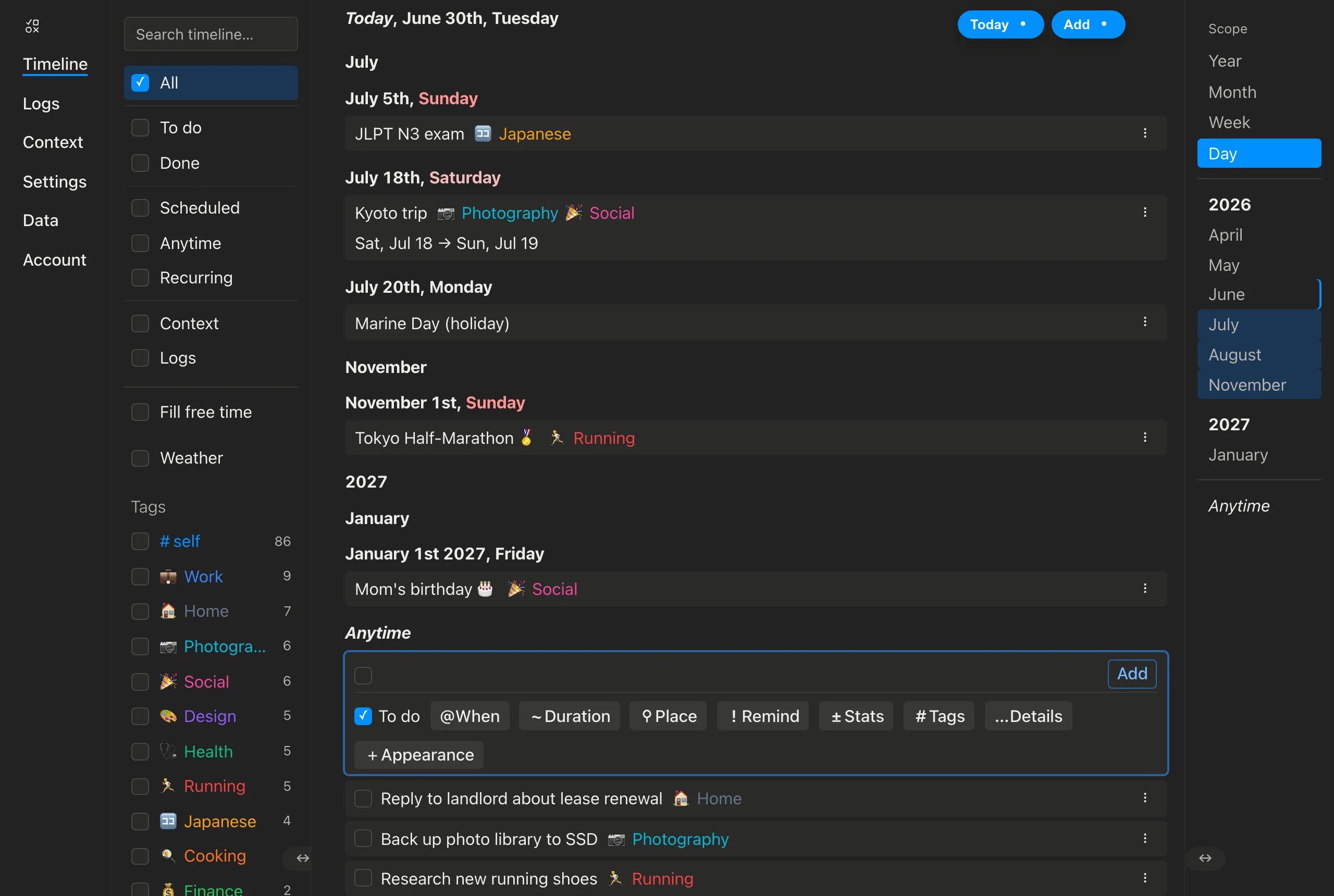Open the options menu for Tokyo Half-Marathon

[1145, 437]
